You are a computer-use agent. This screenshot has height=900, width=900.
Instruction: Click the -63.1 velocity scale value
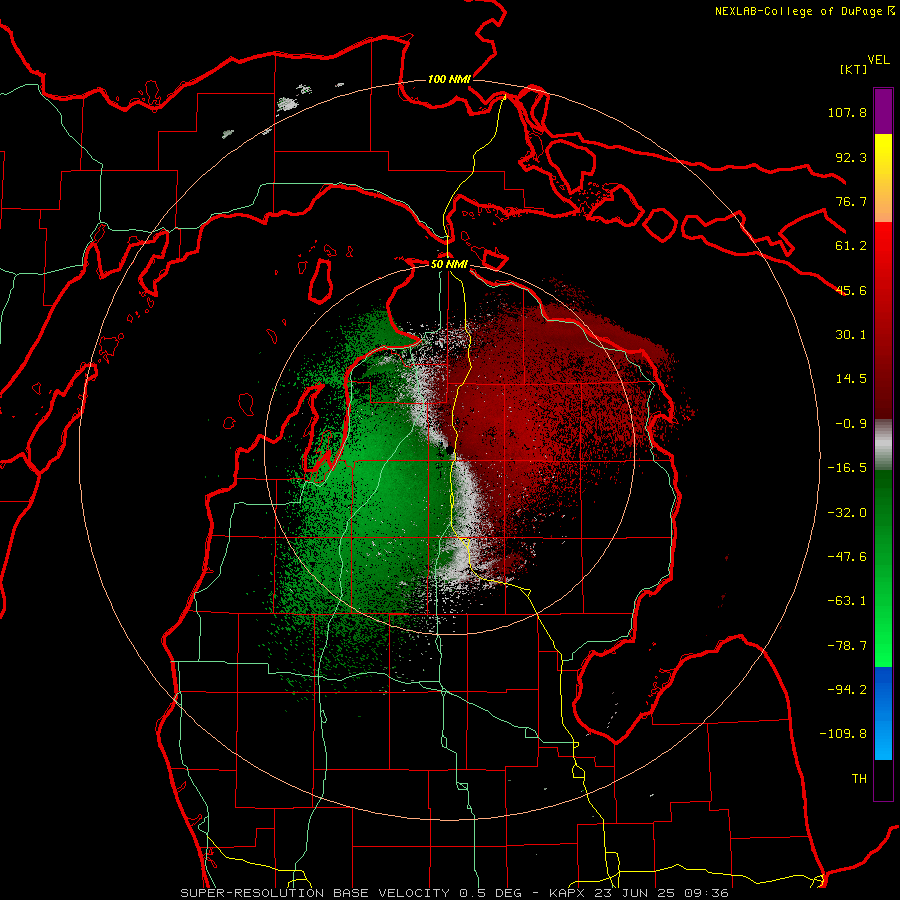(847, 601)
